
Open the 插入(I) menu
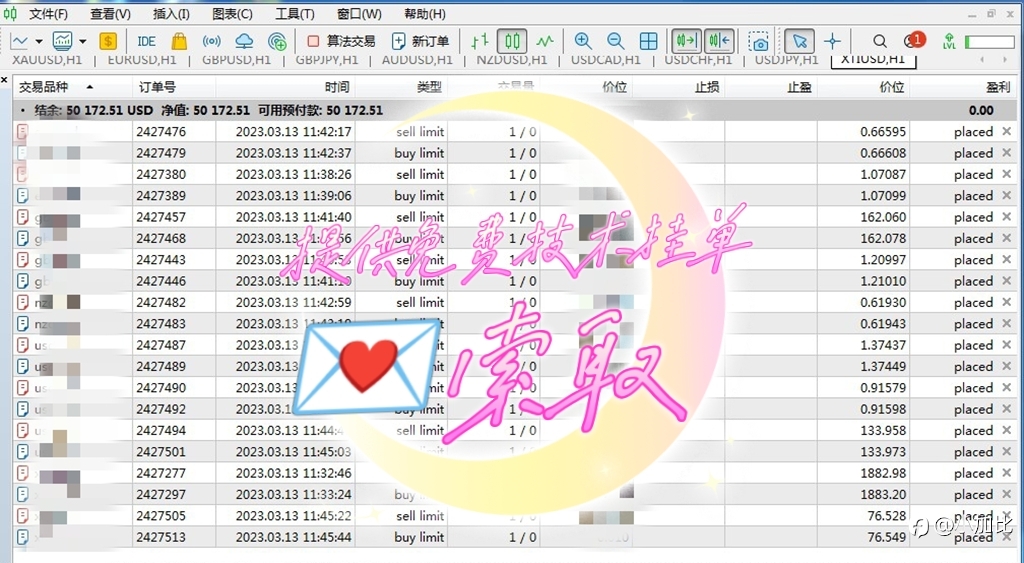click(x=171, y=14)
